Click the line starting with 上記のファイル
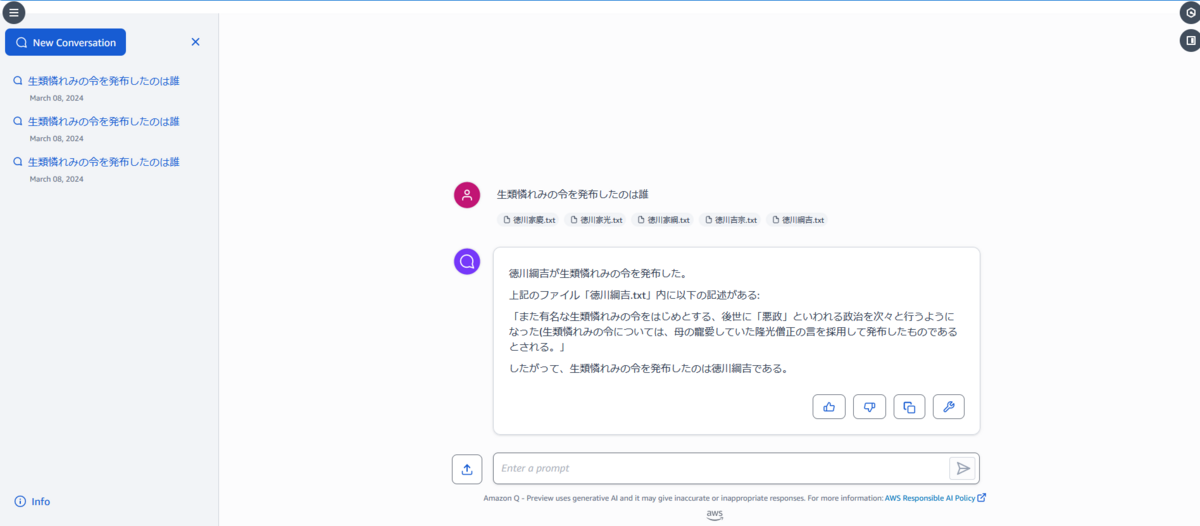Image resolution: width=1200 pixels, height=526 pixels. pyautogui.click(x=634, y=295)
